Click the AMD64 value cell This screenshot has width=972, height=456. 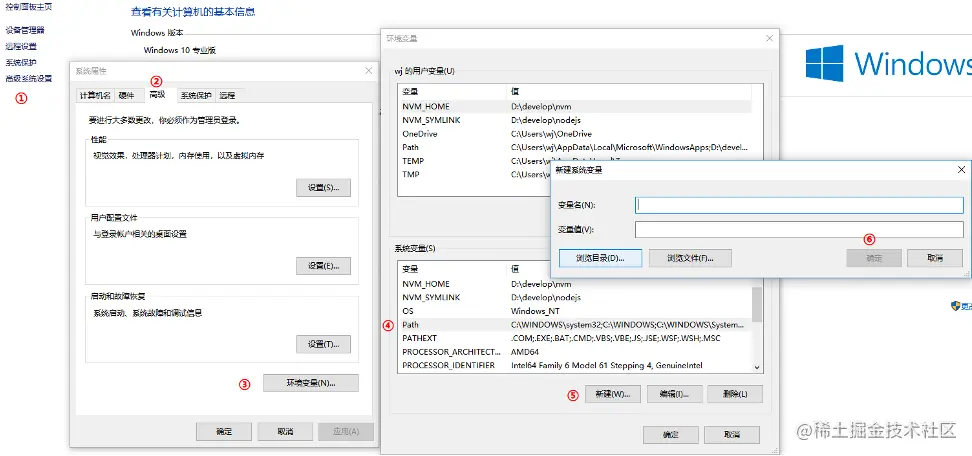point(525,352)
